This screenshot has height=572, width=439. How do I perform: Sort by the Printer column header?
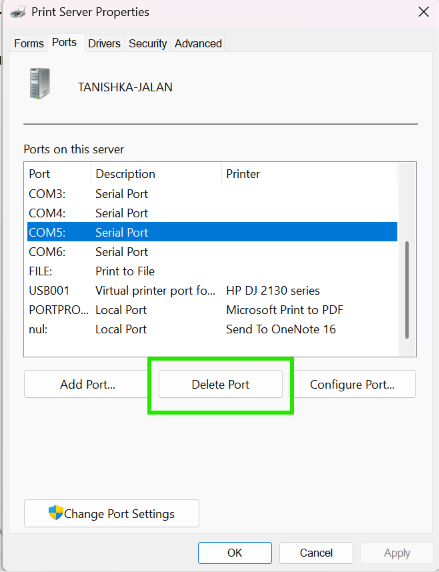pos(309,174)
